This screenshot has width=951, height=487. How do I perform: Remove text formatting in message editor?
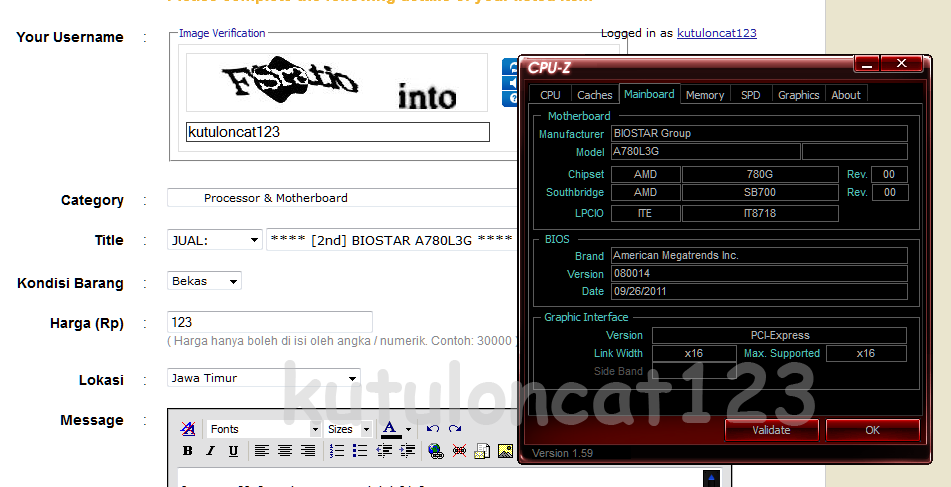click(188, 429)
